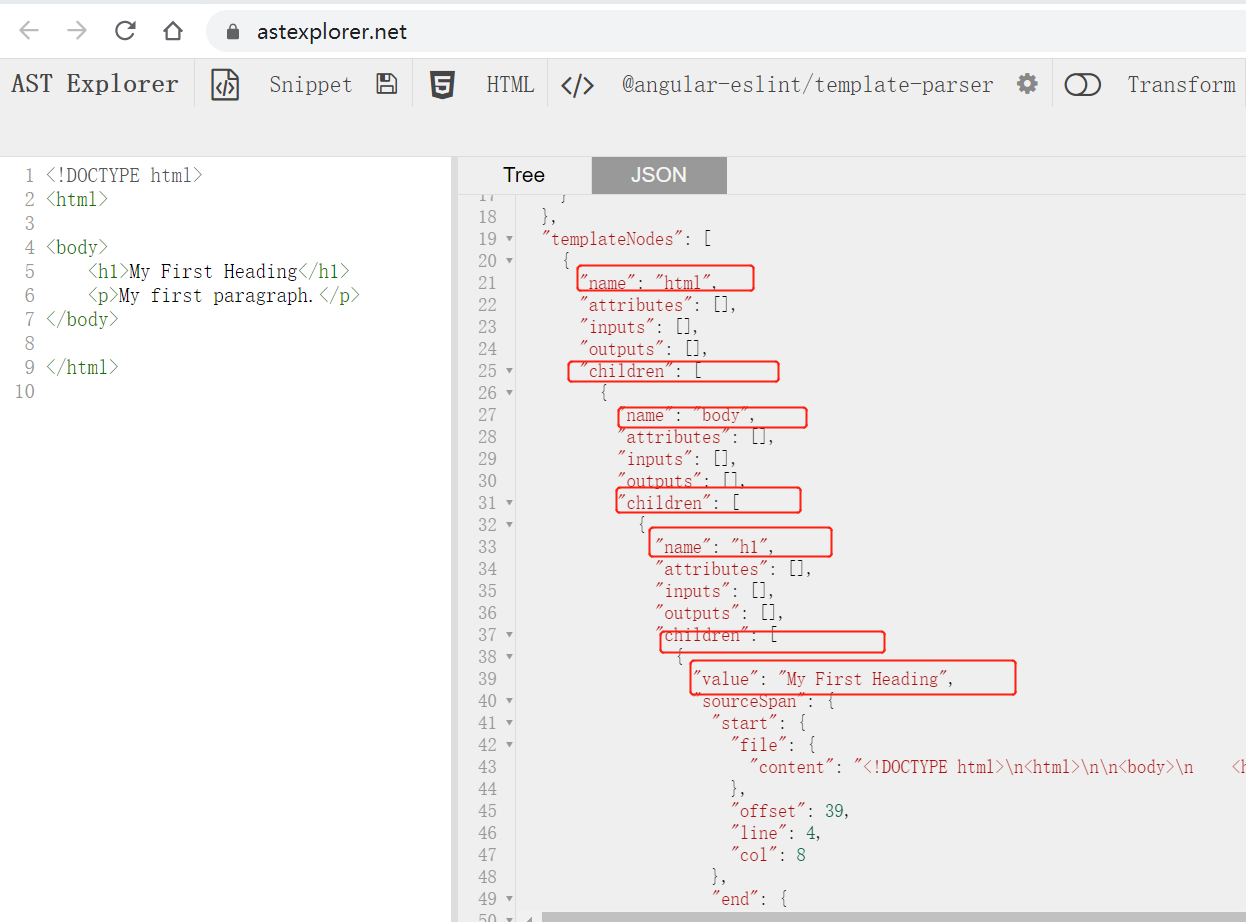Switch to the Tree tab
Screen dimensions: 1246x922
[524, 175]
